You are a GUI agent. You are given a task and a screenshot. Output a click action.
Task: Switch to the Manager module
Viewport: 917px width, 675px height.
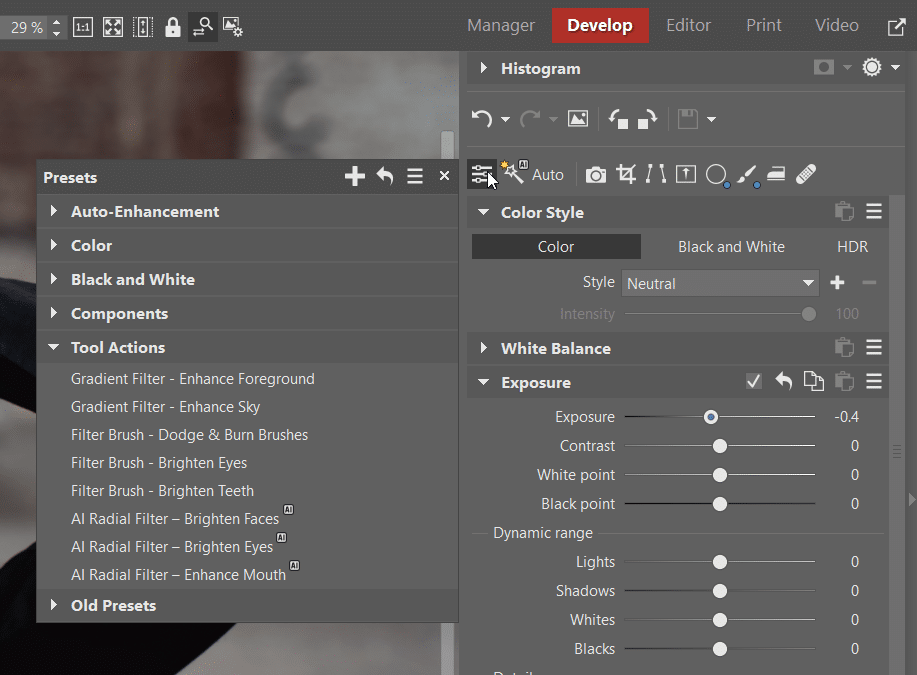click(500, 25)
